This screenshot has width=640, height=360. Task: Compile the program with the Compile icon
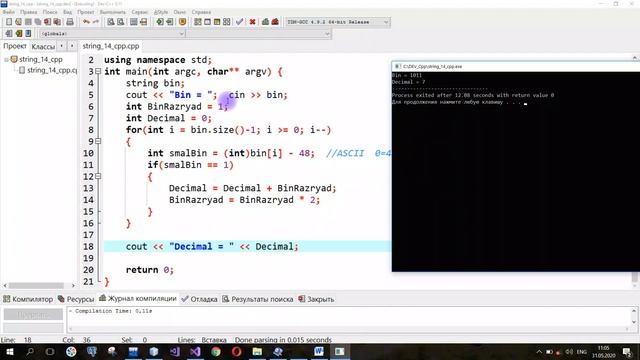[198, 22]
